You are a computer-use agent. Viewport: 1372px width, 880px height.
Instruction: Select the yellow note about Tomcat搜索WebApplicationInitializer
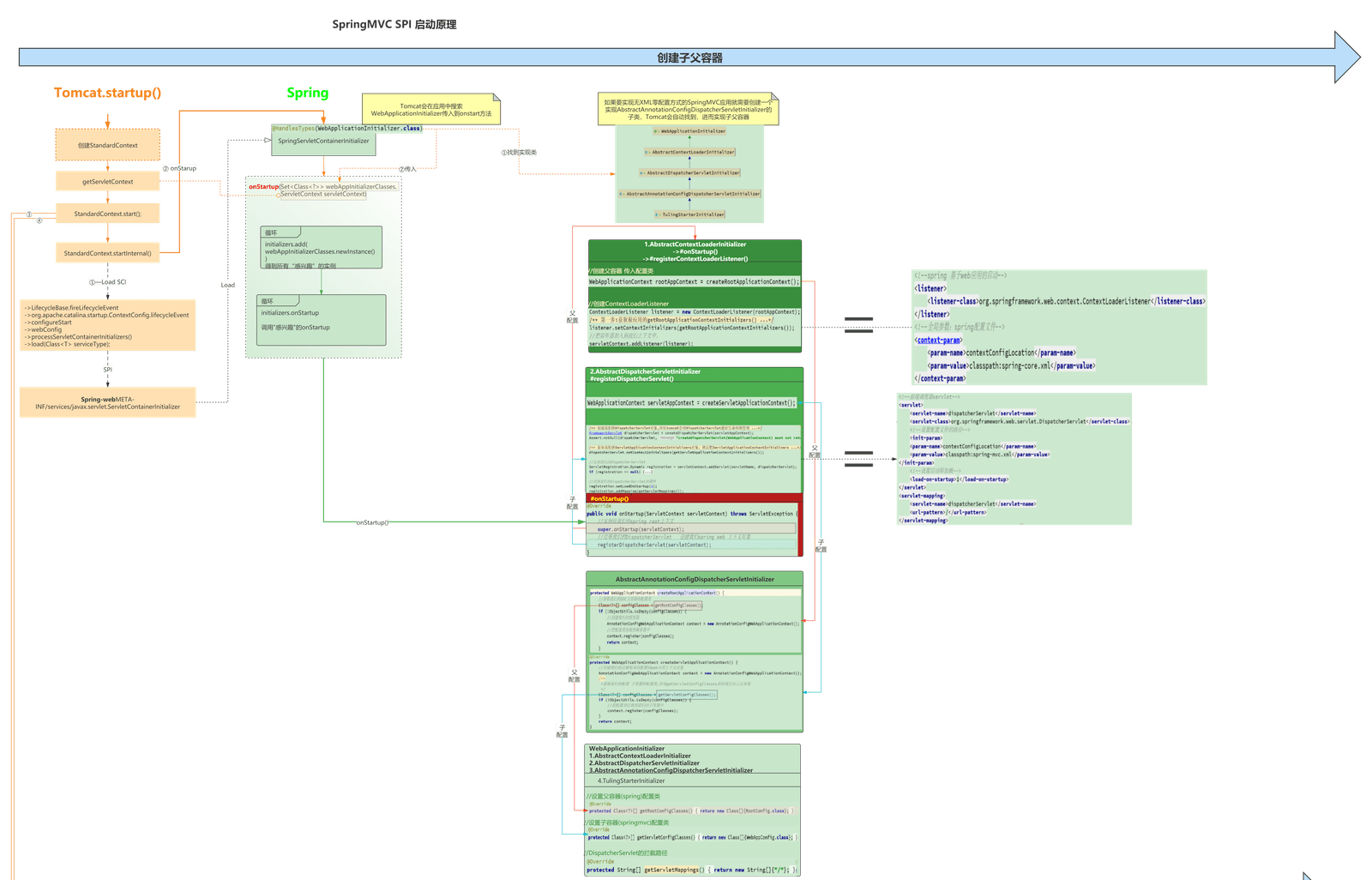coord(431,110)
